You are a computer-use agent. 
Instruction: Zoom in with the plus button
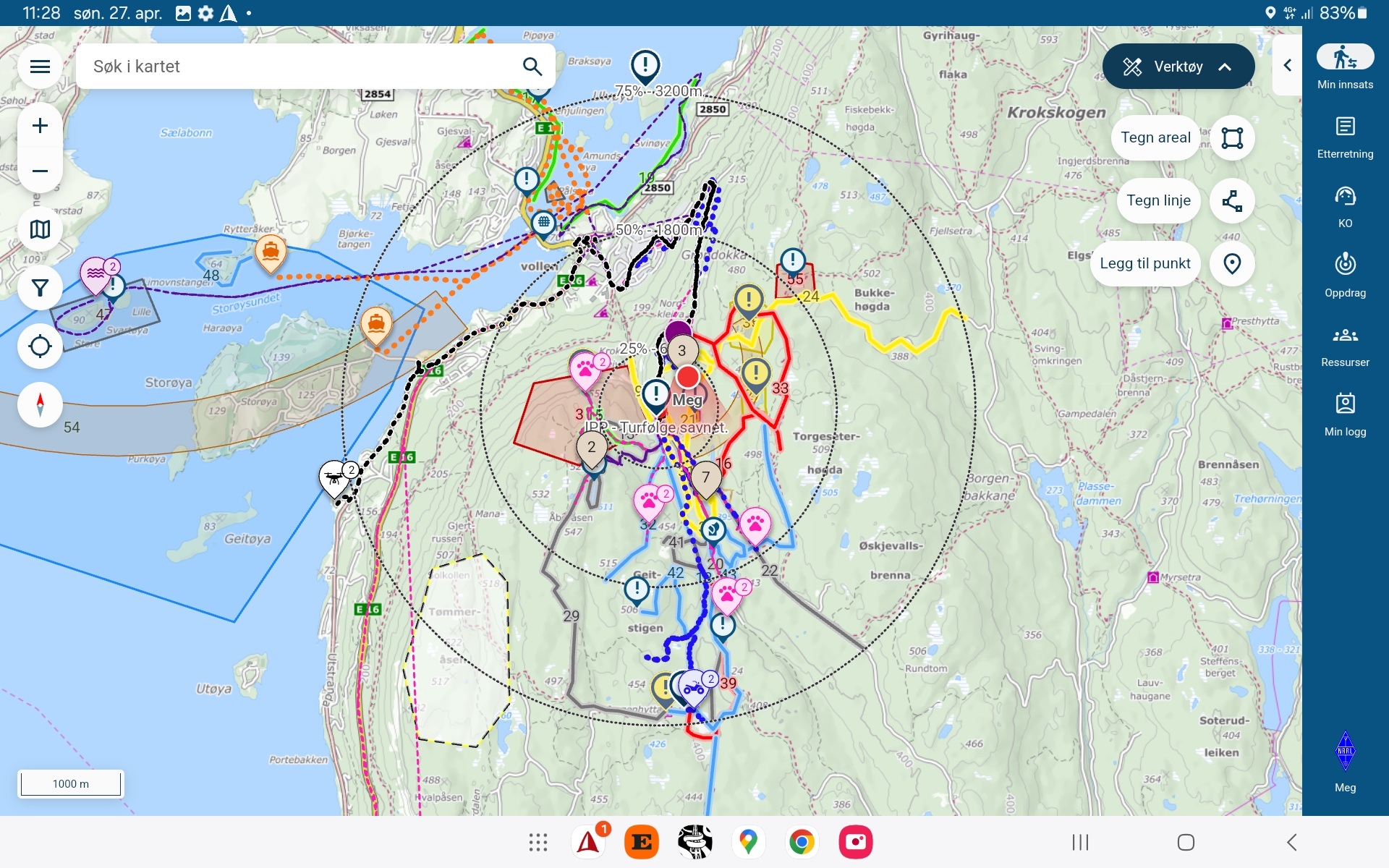[40, 126]
